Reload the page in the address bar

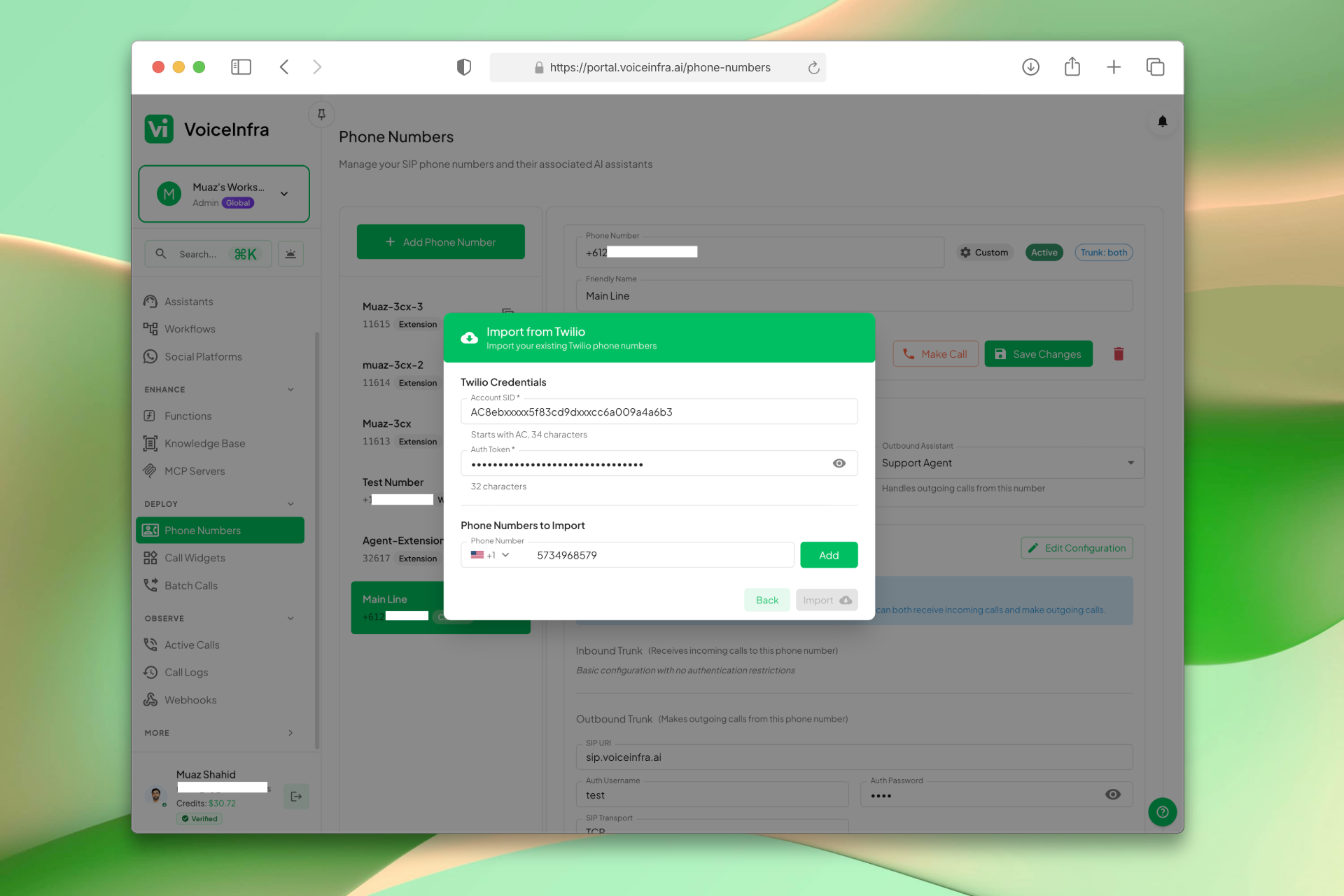pos(813,68)
